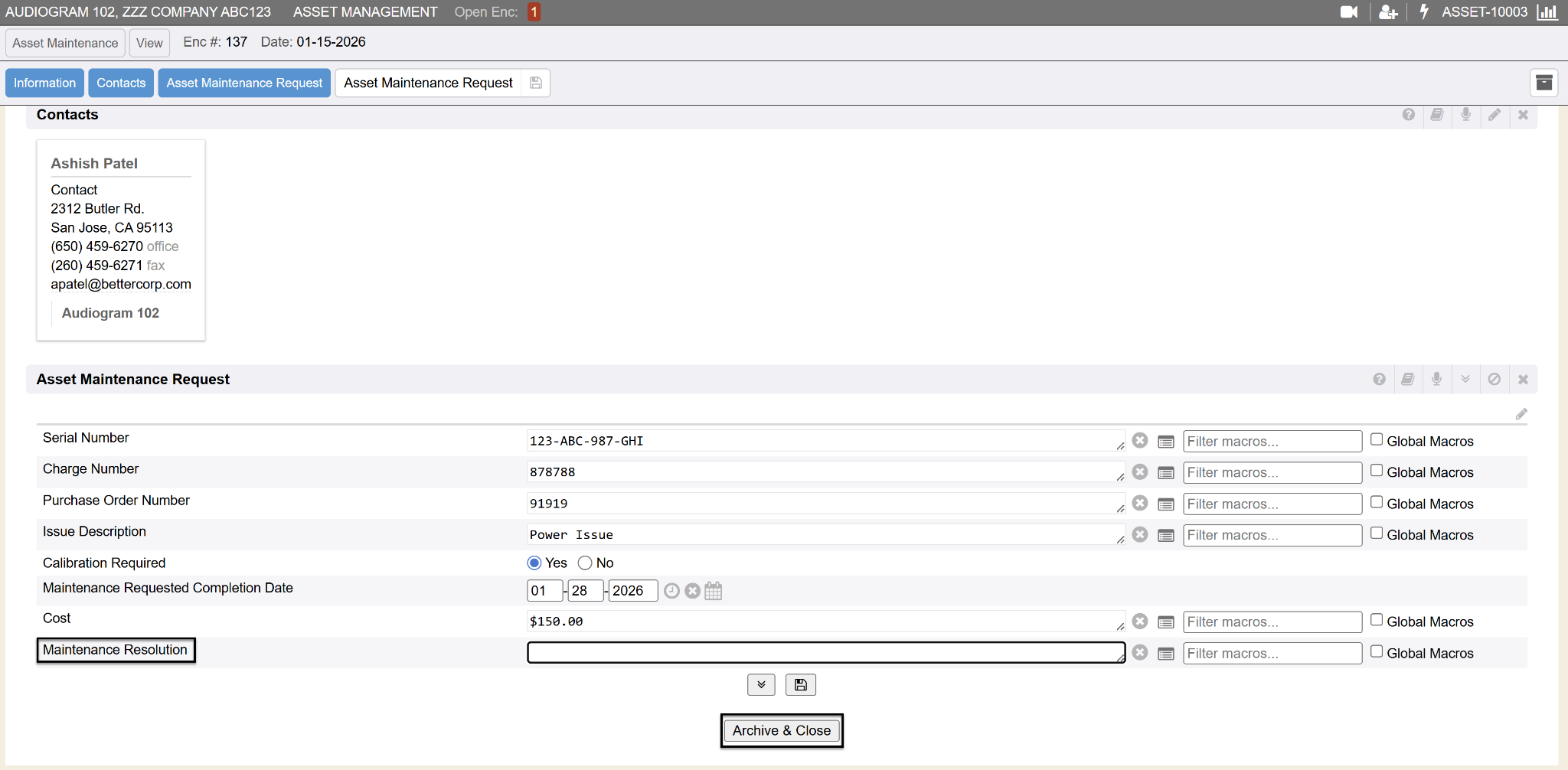The width and height of the screenshot is (1568, 770).
Task: Click the video camera icon in header
Action: click(x=1348, y=12)
